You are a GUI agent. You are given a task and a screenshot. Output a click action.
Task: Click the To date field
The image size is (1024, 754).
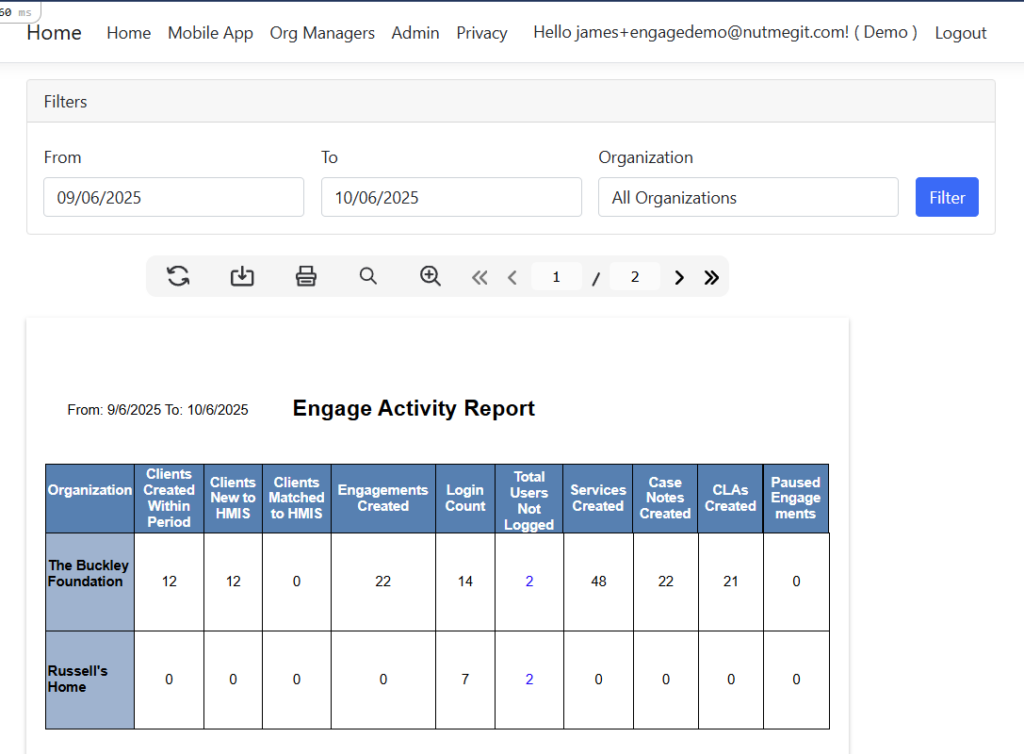point(451,197)
